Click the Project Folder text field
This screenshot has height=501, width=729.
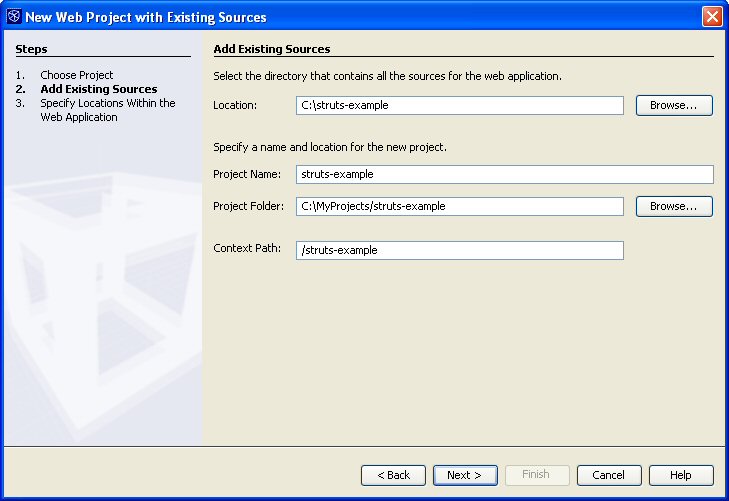click(459, 206)
